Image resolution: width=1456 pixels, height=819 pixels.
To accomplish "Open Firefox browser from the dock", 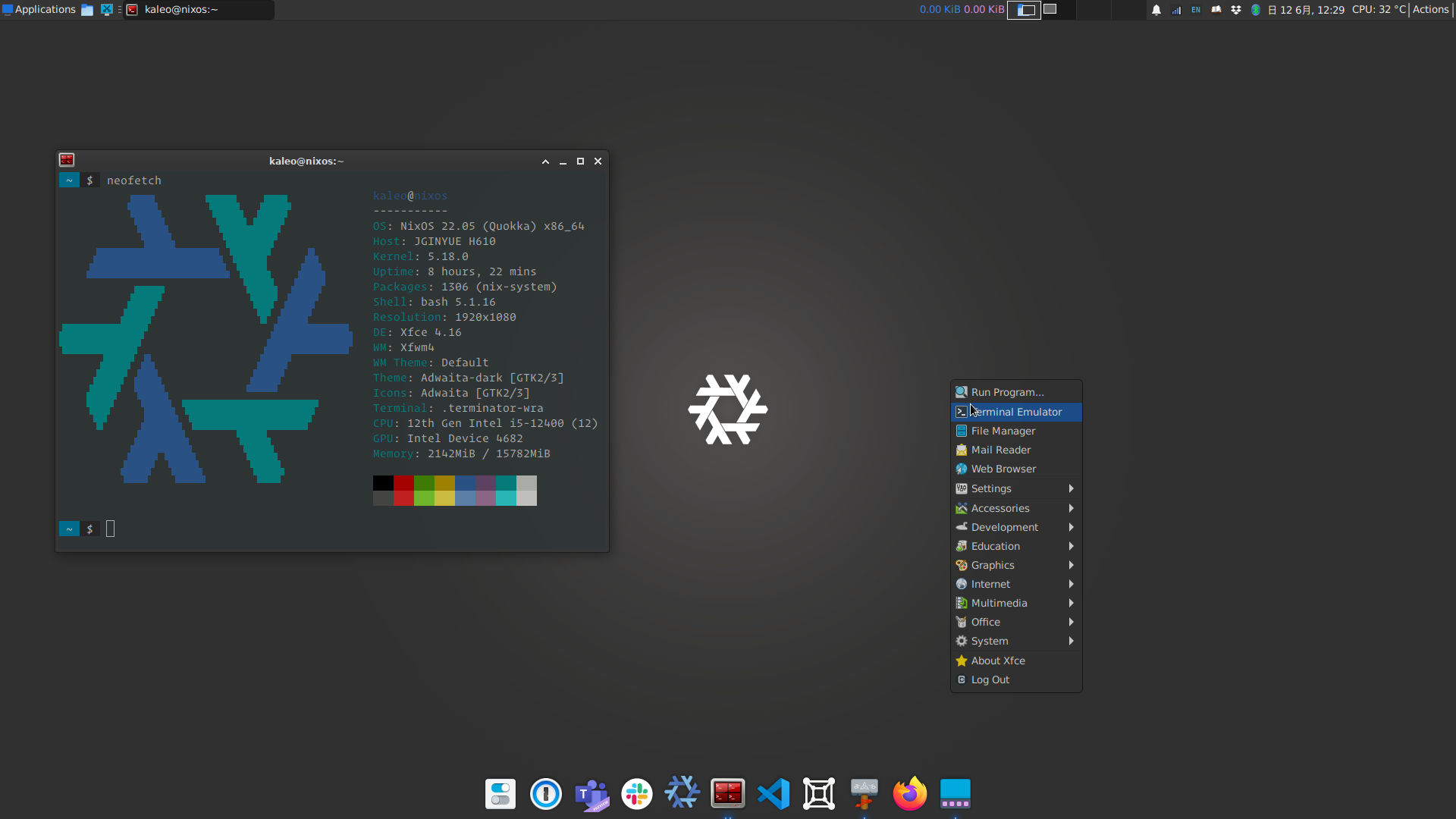I will pyautogui.click(x=909, y=794).
